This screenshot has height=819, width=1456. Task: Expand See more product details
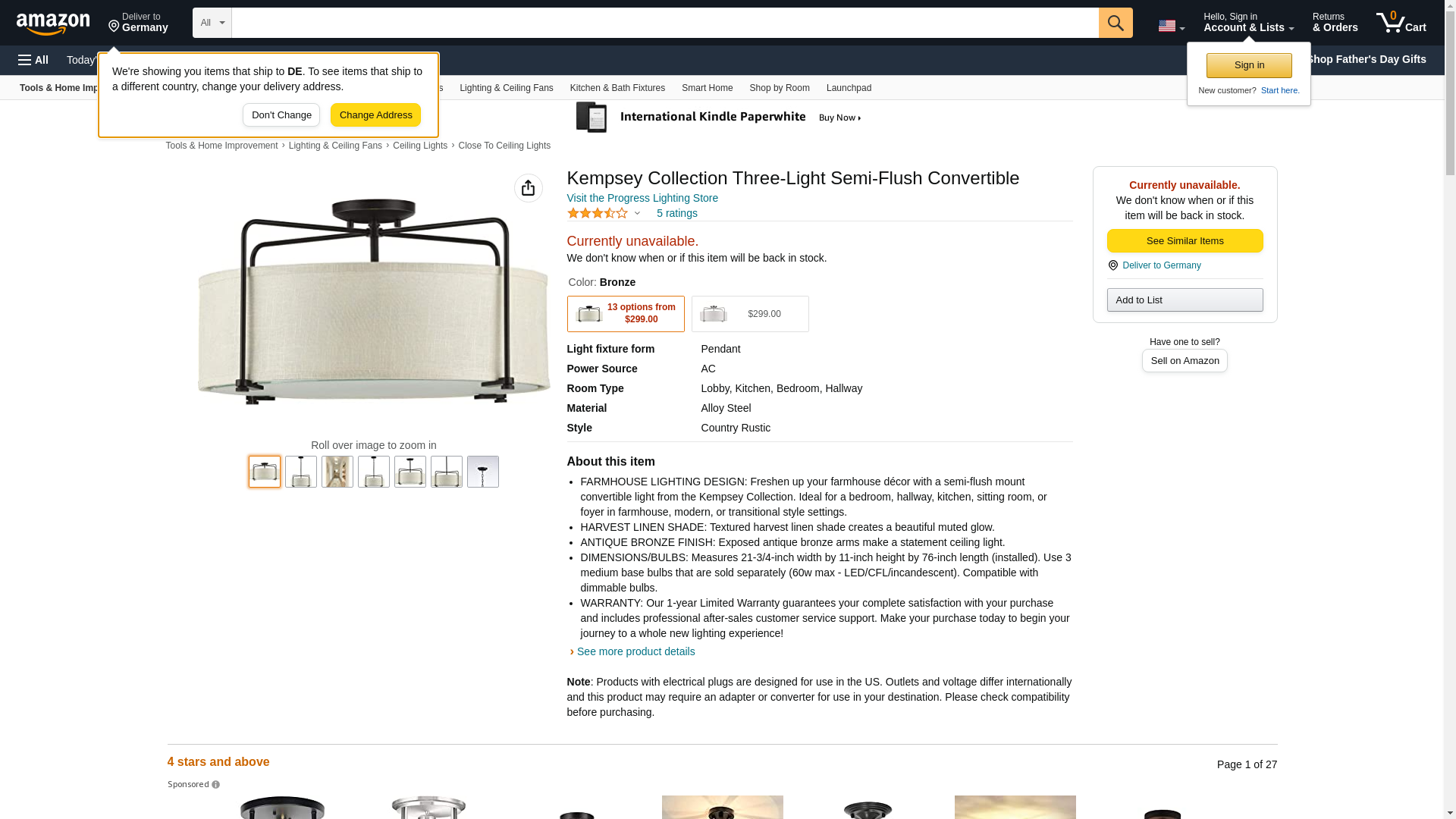pyautogui.click(x=635, y=651)
